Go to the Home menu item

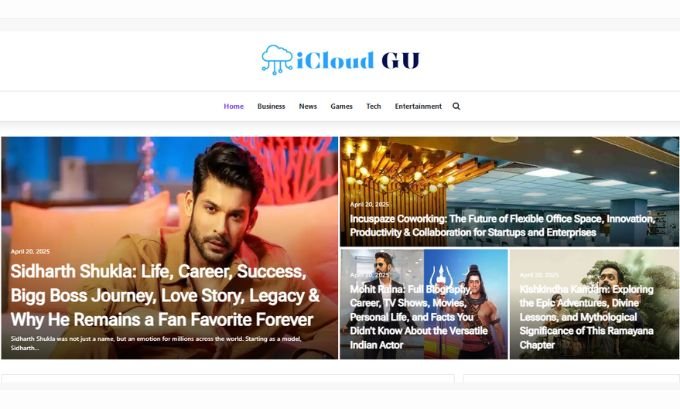[234, 106]
